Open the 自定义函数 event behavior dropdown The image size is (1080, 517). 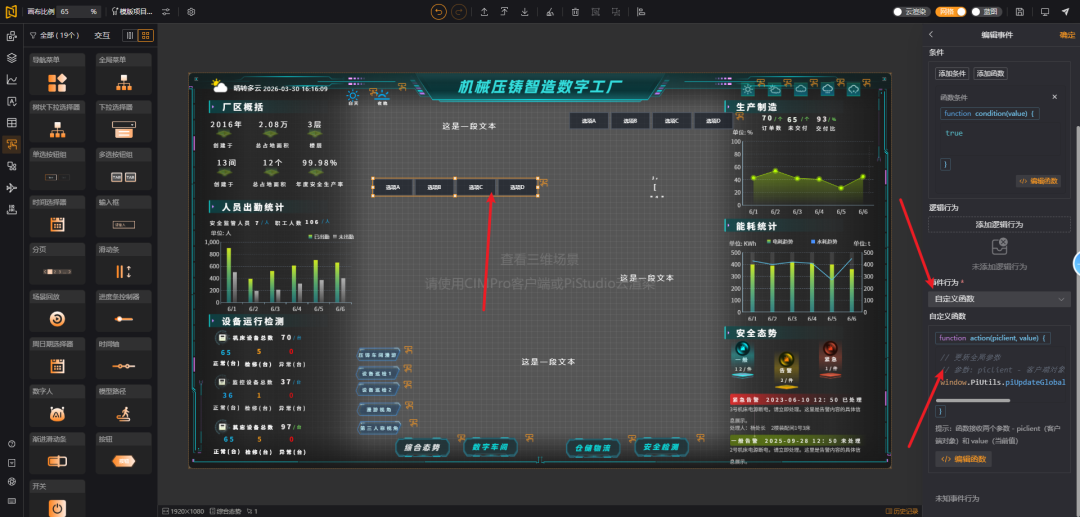point(999,299)
